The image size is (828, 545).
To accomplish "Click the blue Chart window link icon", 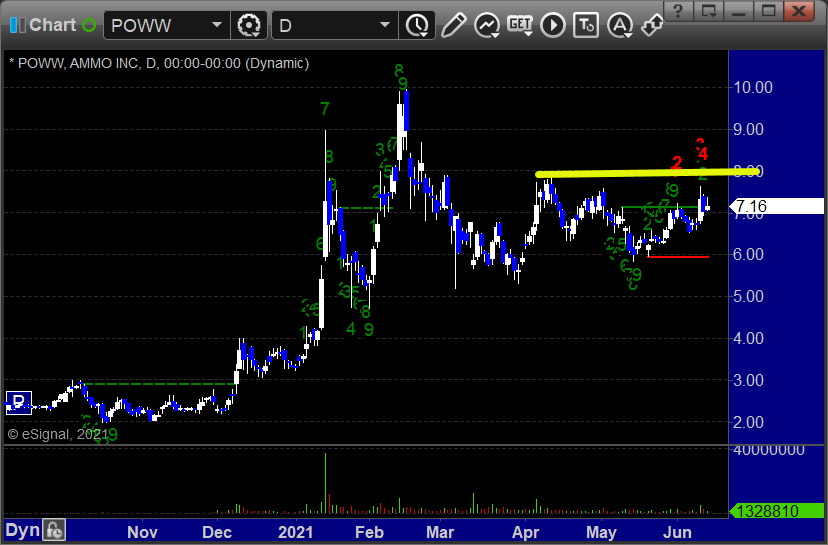I will (17, 25).
